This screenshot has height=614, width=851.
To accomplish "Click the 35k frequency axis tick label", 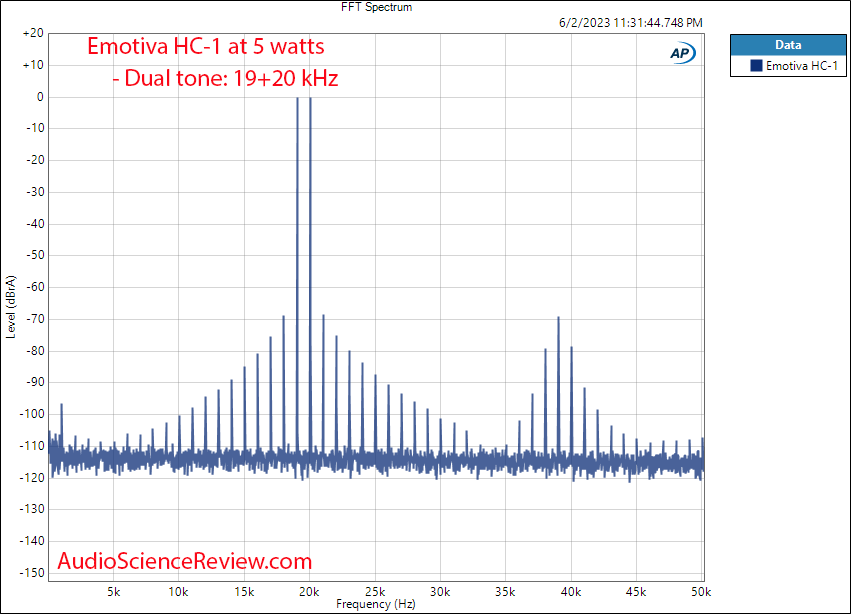I will (505, 592).
